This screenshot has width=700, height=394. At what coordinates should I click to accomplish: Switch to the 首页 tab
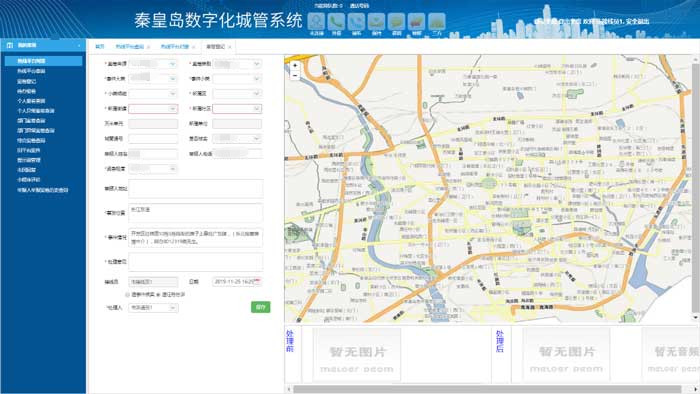tap(100, 46)
